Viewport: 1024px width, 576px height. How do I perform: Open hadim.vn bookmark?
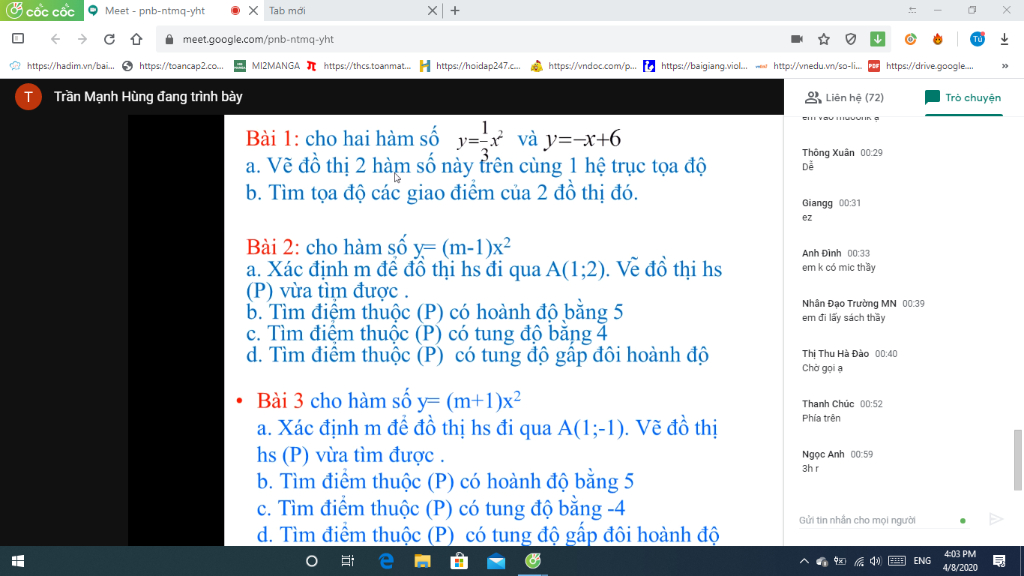coord(62,65)
